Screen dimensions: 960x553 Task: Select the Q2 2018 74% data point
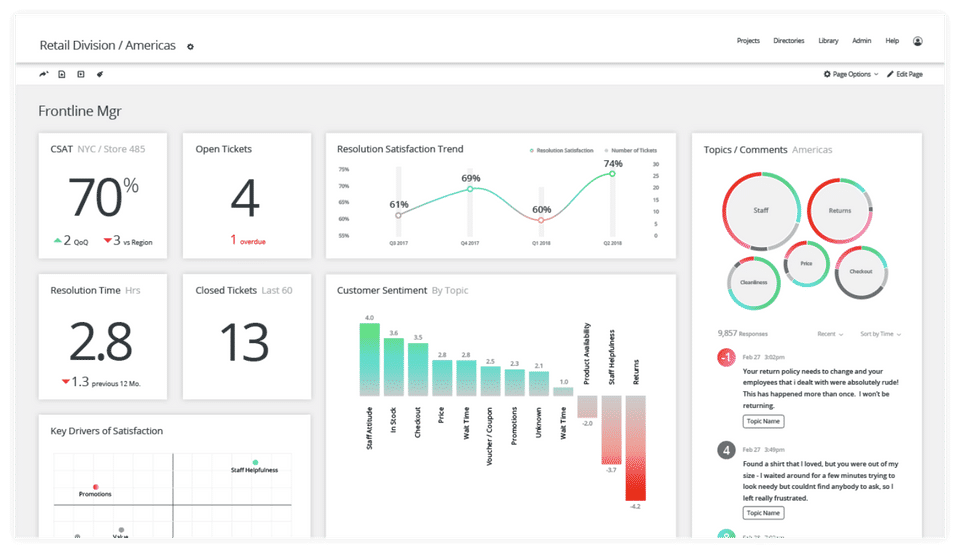(x=612, y=174)
